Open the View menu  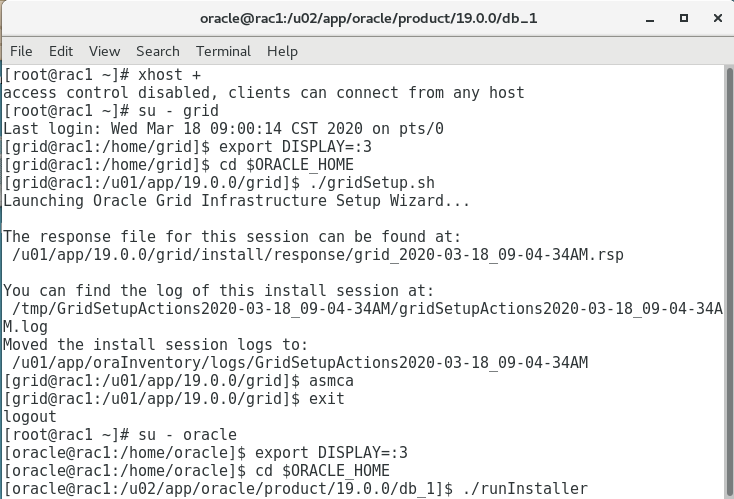104,51
